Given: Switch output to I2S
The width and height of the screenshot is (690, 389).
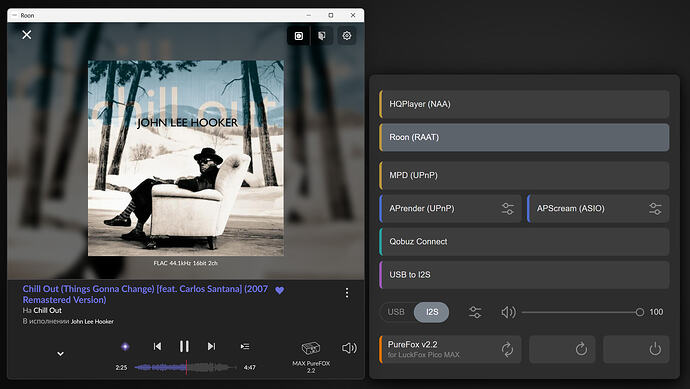Looking at the screenshot, I should pyautogui.click(x=432, y=312).
